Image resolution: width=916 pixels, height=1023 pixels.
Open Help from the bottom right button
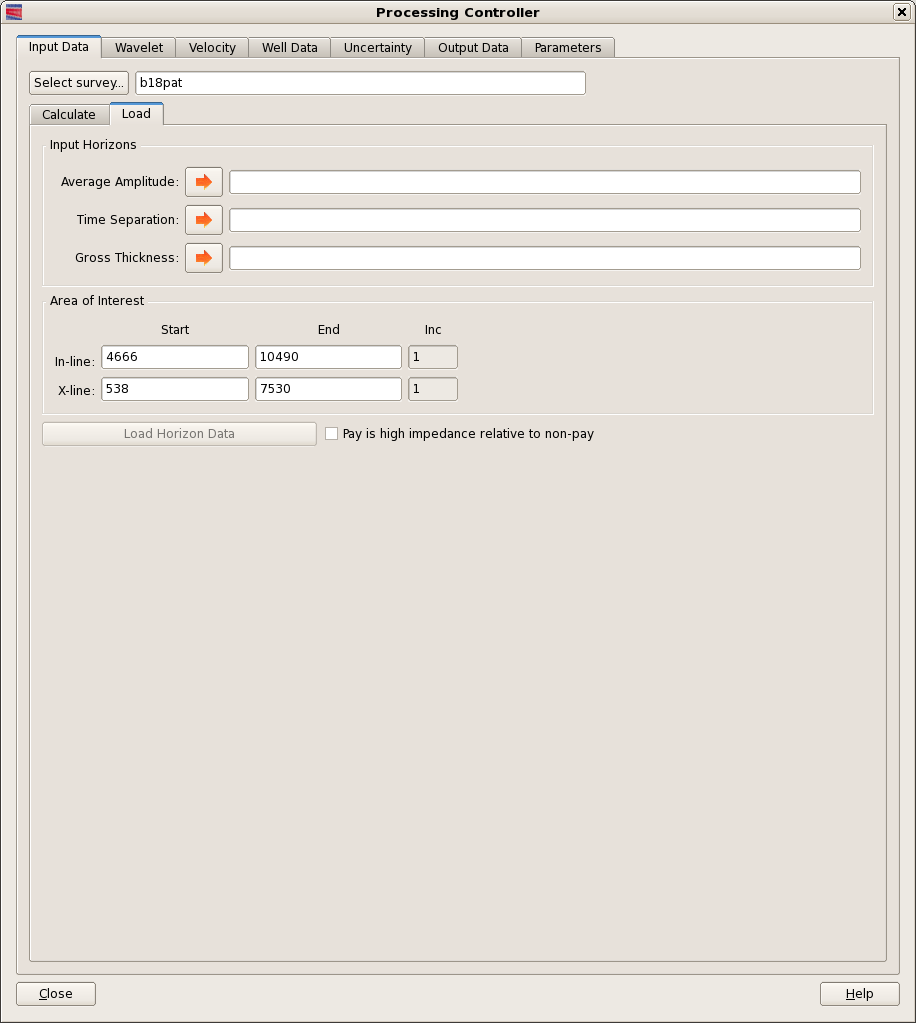859,994
